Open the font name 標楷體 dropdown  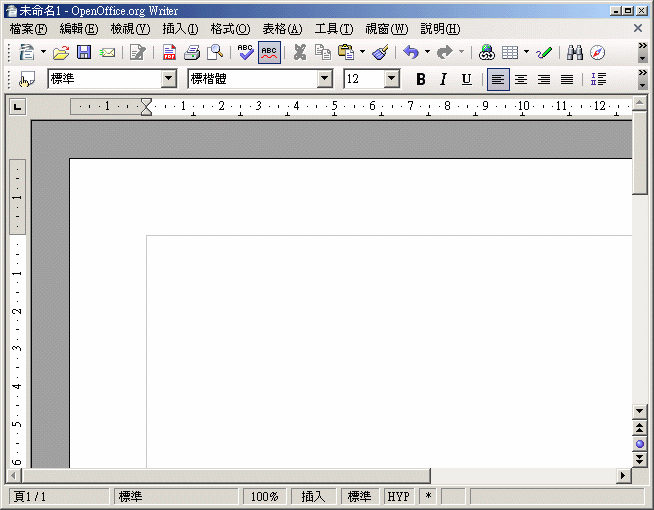[324, 78]
